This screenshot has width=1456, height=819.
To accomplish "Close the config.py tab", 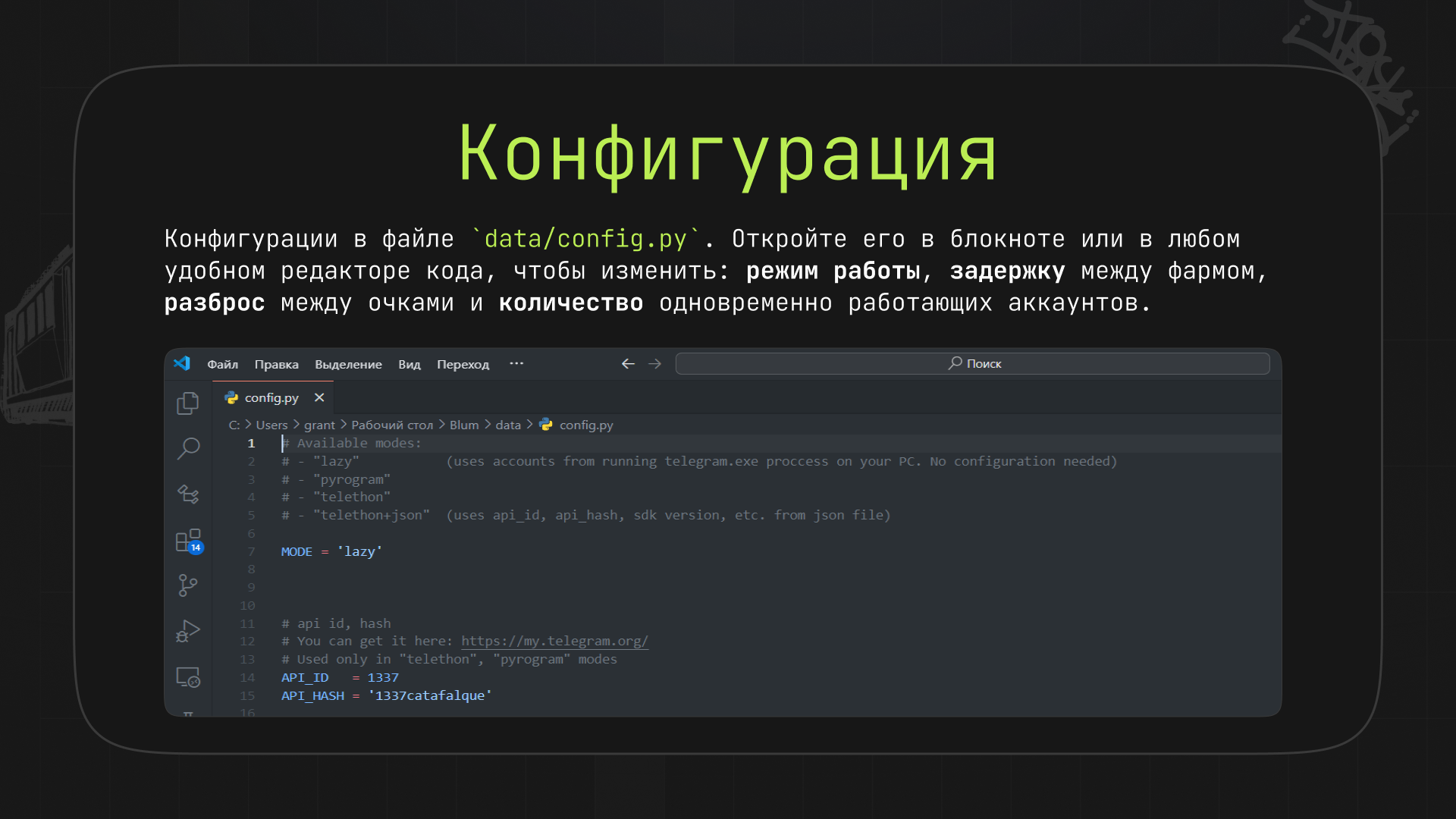I will tap(319, 397).
